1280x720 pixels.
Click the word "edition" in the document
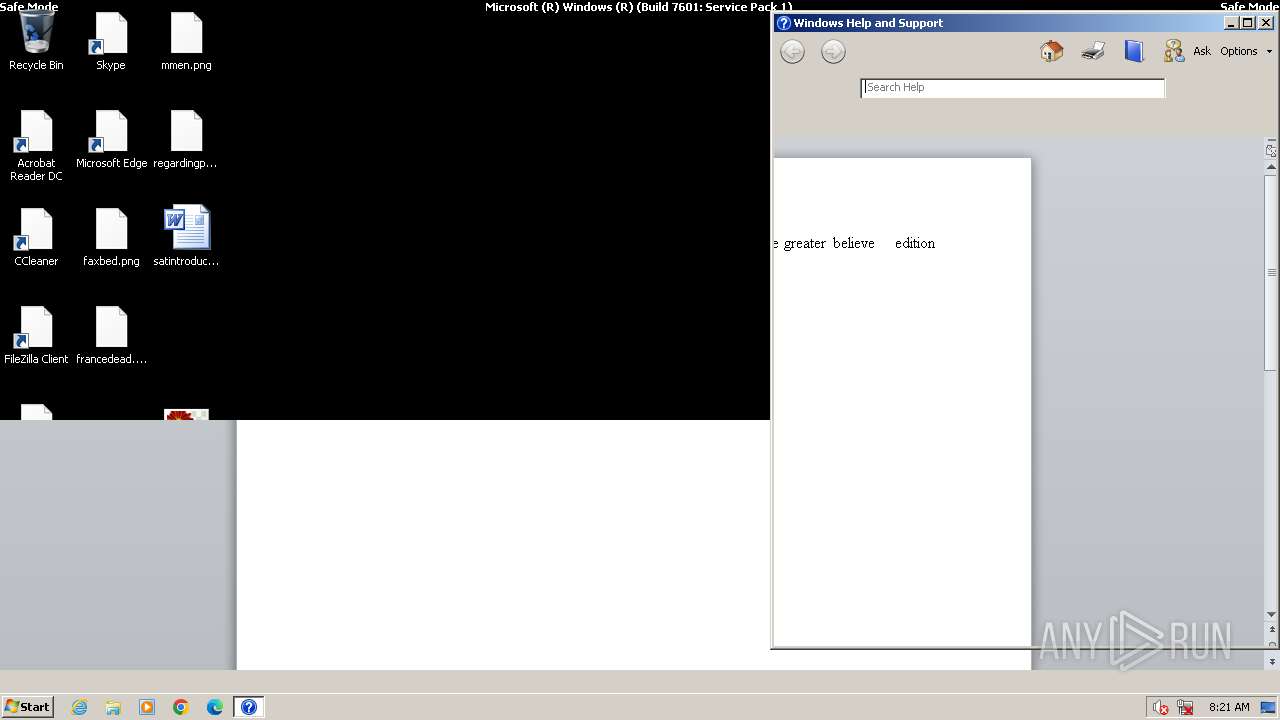[915, 243]
